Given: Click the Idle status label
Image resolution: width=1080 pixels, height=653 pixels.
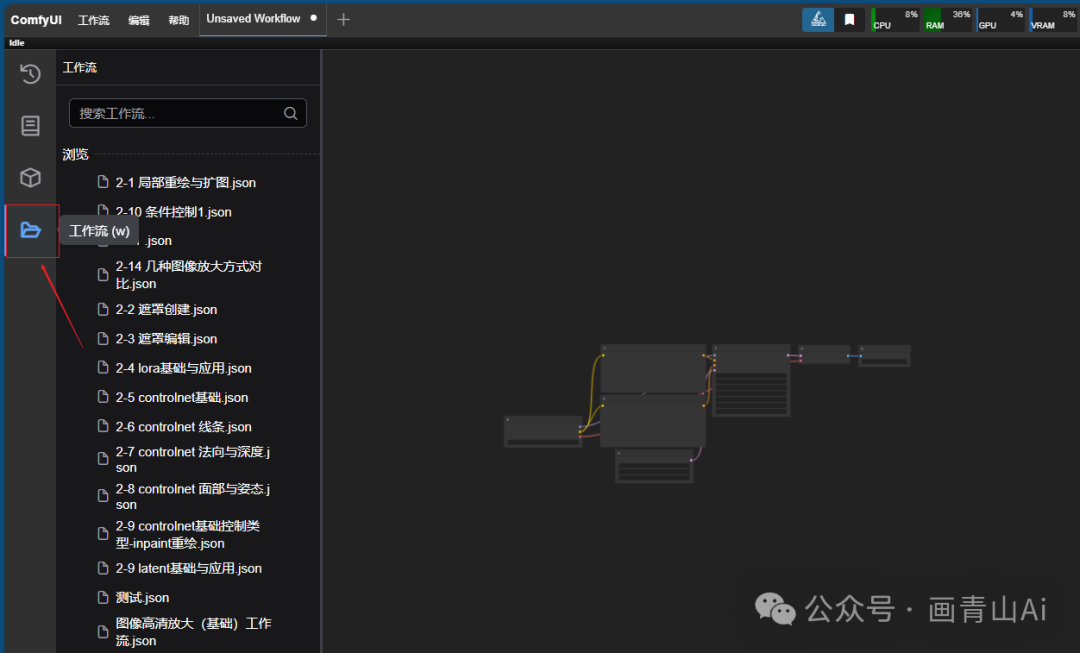Looking at the screenshot, I should (17, 43).
